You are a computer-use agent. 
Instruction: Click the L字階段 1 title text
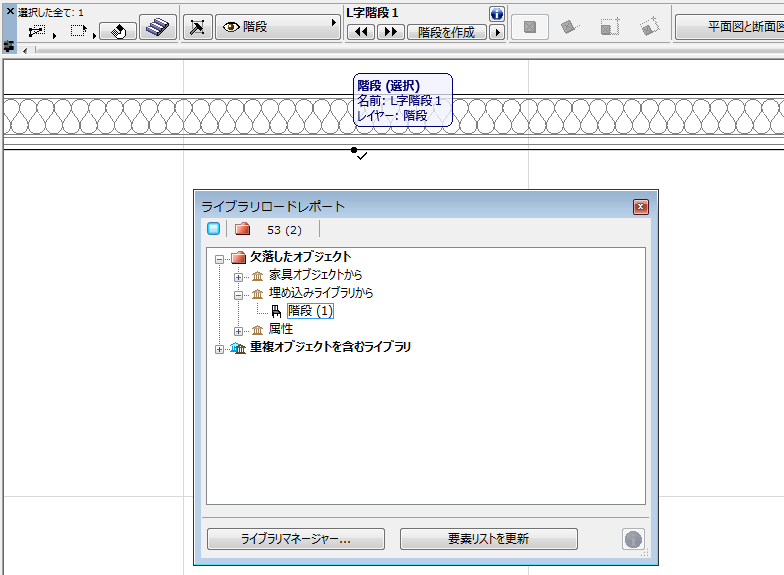tap(372, 13)
